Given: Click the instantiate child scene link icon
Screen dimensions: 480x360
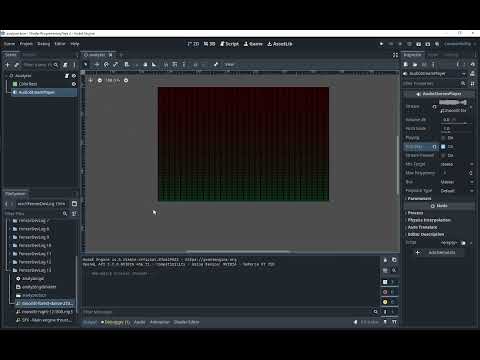Looking at the screenshot, I should click(x=17, y=65).
